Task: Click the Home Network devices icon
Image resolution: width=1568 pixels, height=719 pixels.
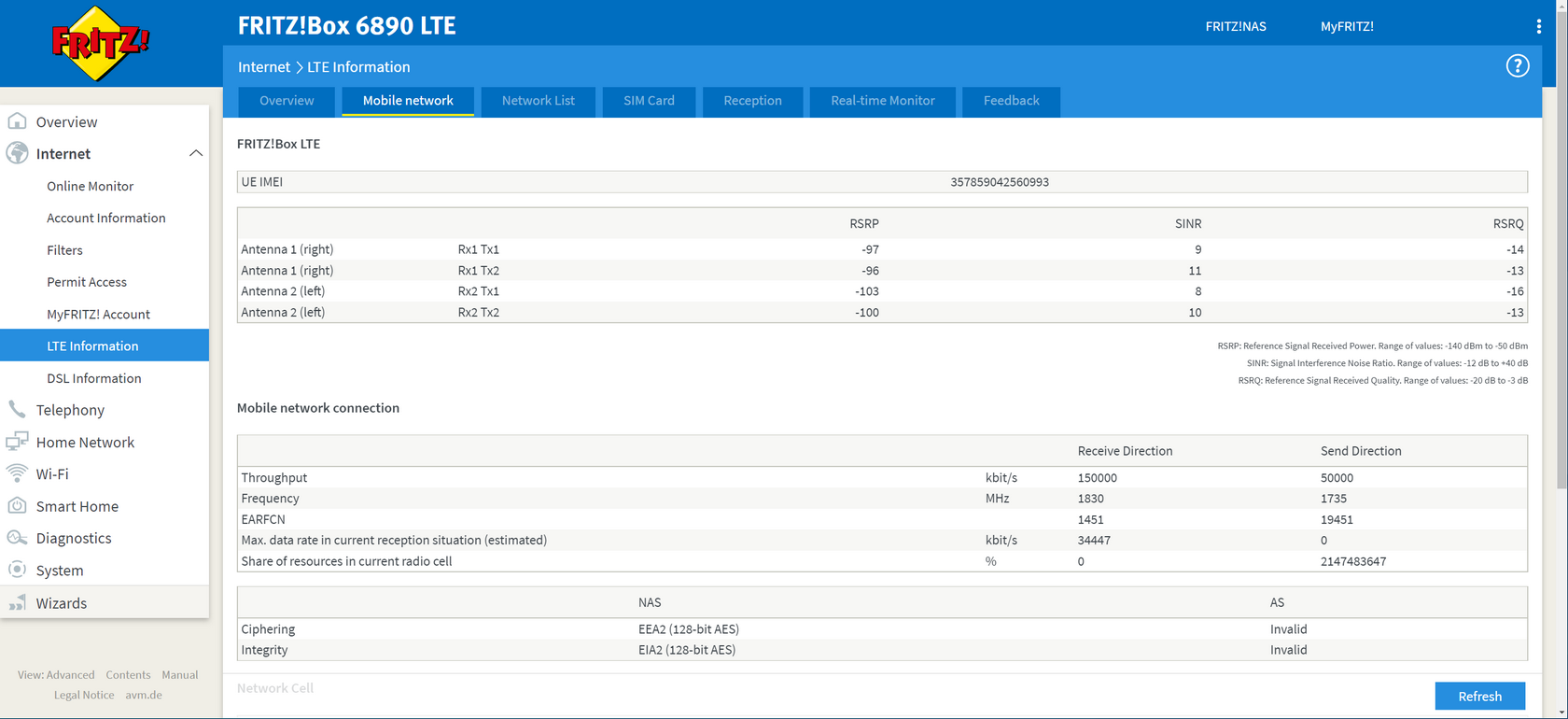Action: (x=17, y=442)
